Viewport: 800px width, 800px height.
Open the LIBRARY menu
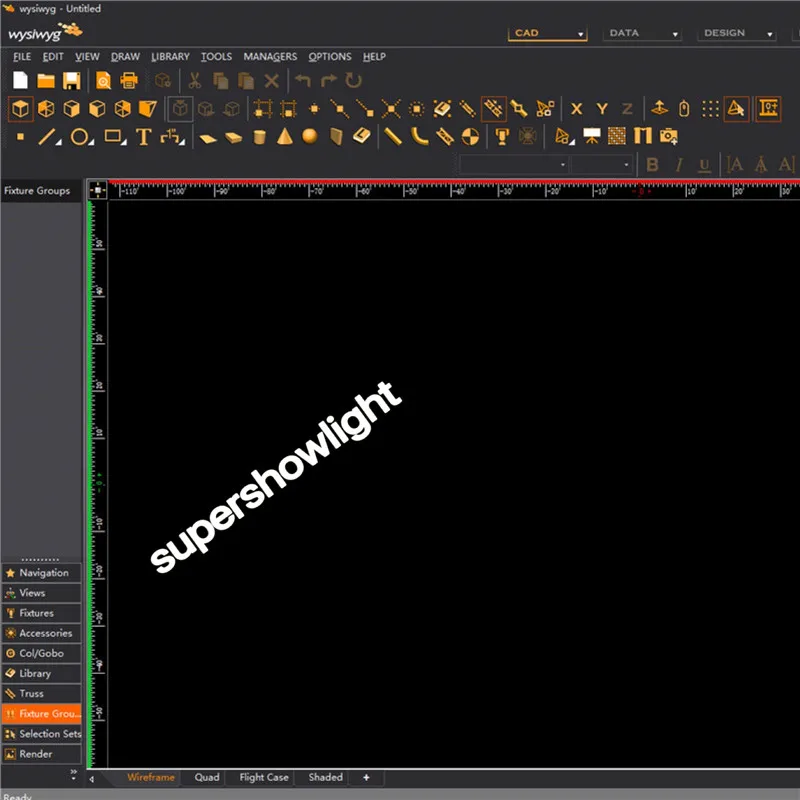tap(170, 57)
